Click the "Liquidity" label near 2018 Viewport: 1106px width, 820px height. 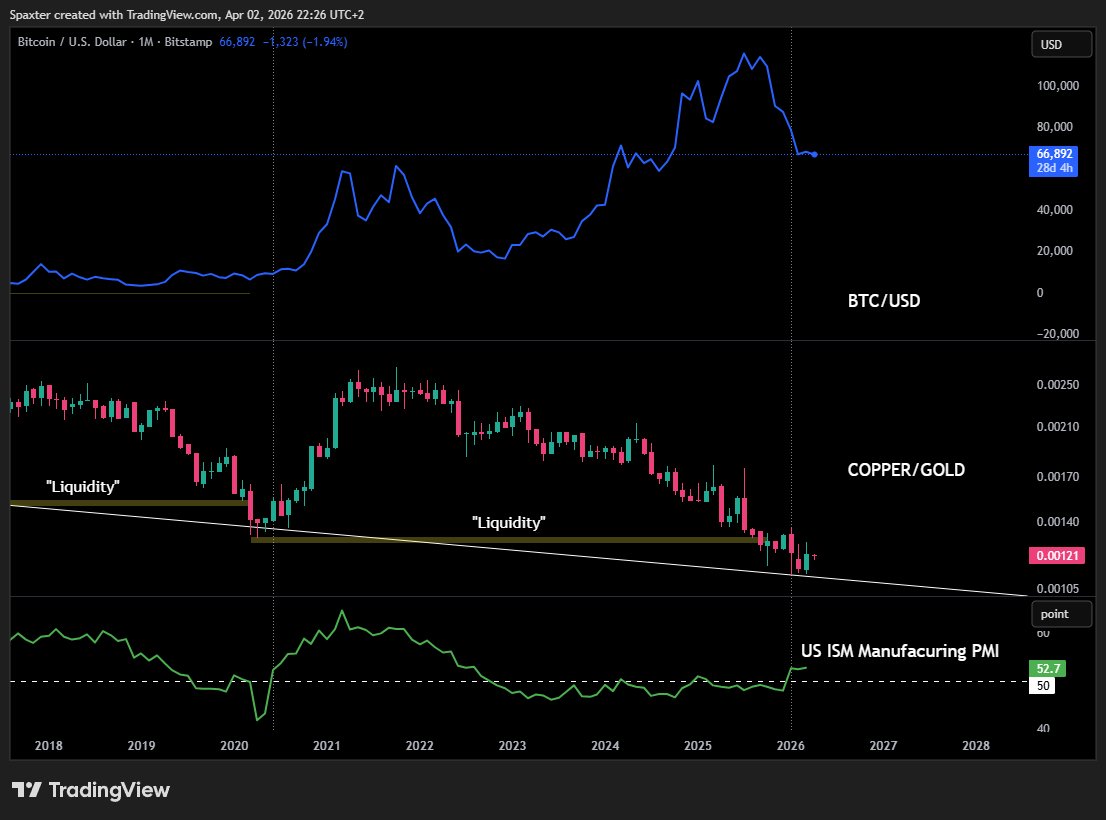coord(83,487)
